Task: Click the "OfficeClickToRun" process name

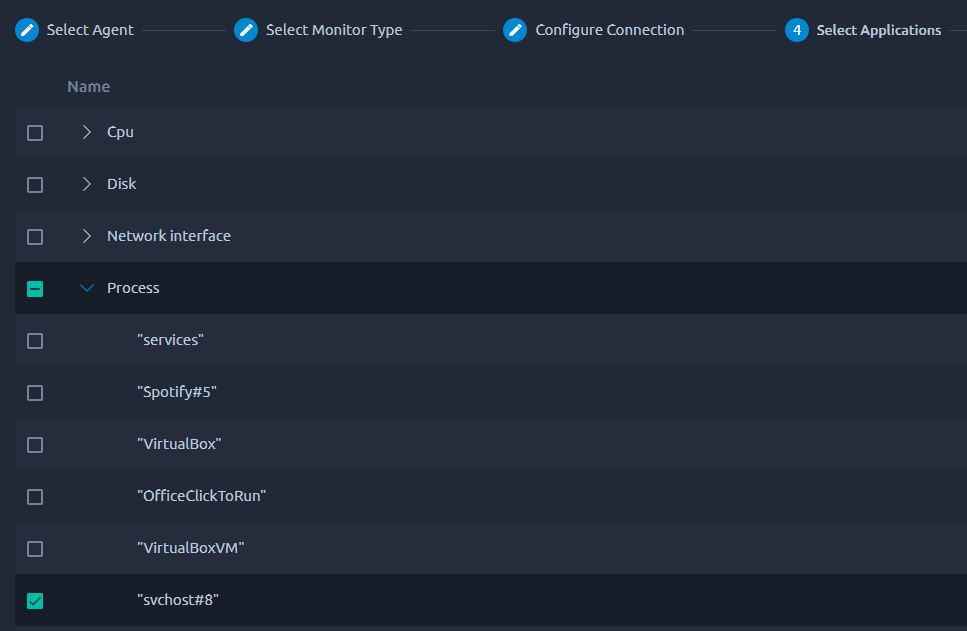Action: coord(202,495)
